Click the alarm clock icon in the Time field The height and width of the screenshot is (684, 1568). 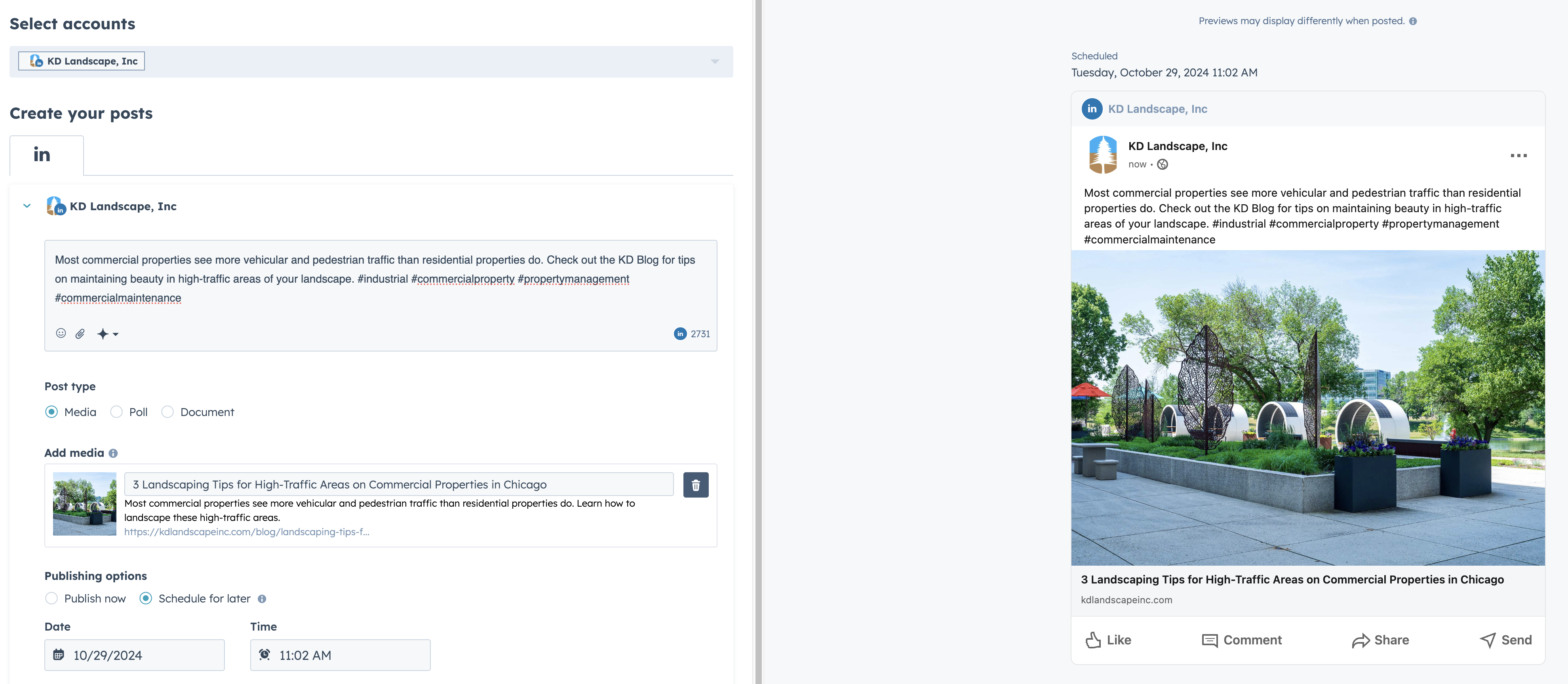[265, 655]
